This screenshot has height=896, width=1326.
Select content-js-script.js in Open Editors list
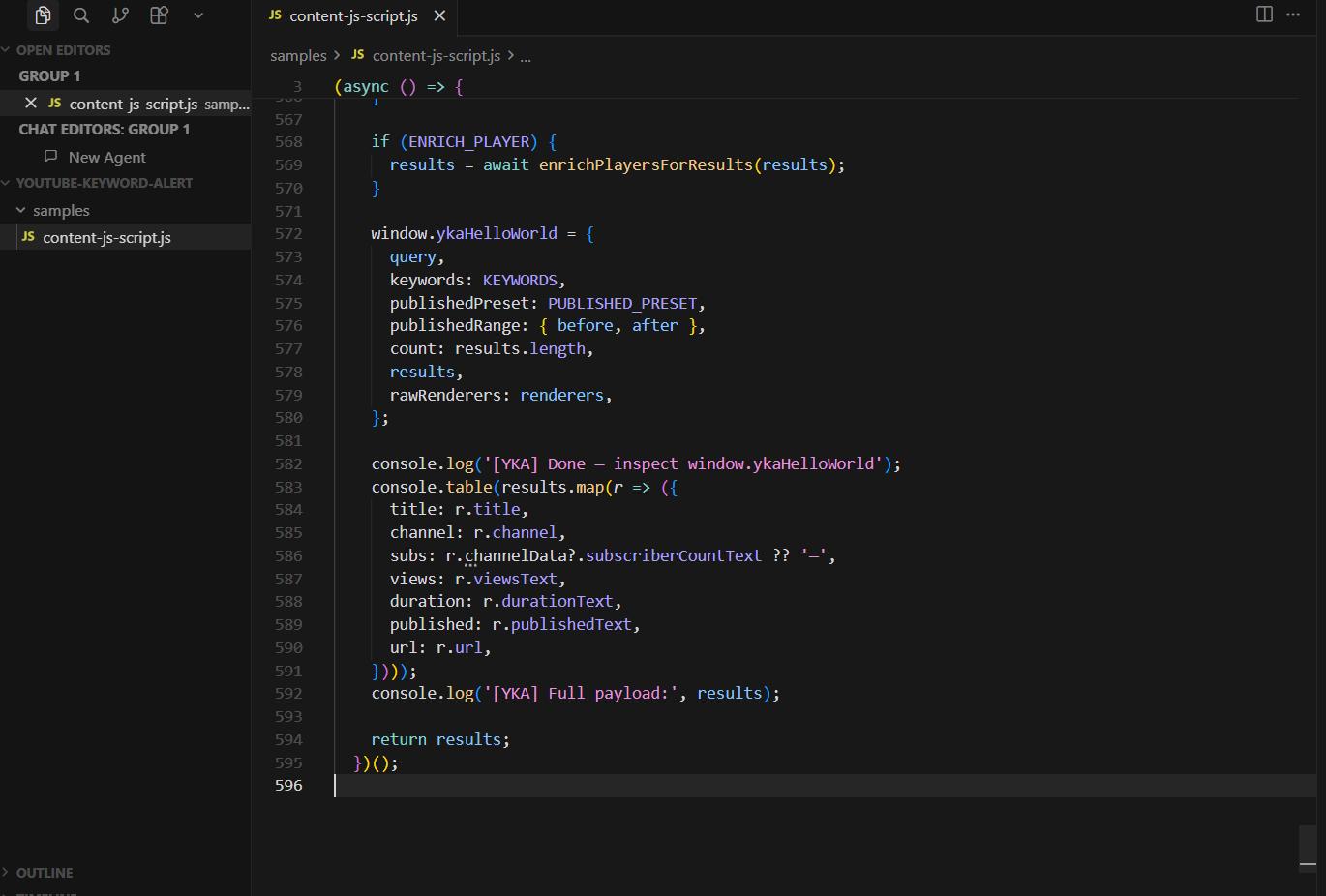coord(134,104)
